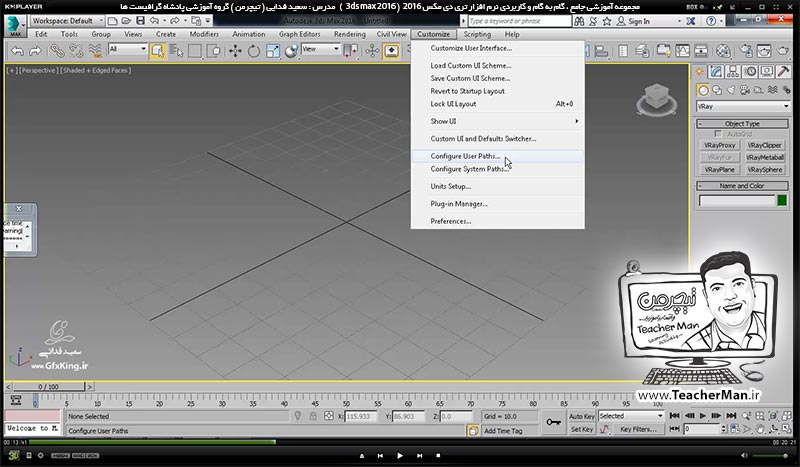
Task: Open the Workspace: Default dropdown
Action: pyautogui.click(x=67, y=21)
